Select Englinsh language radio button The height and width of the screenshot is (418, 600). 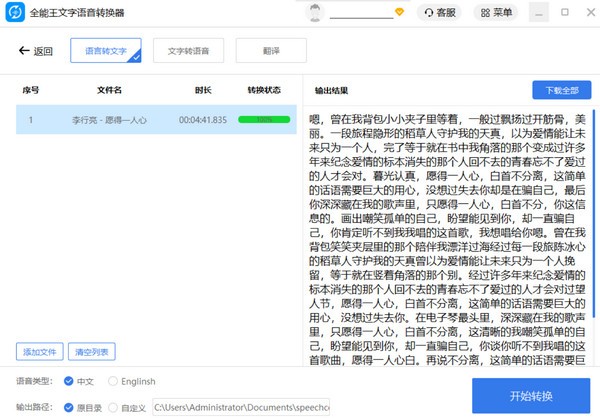(113, 381)
